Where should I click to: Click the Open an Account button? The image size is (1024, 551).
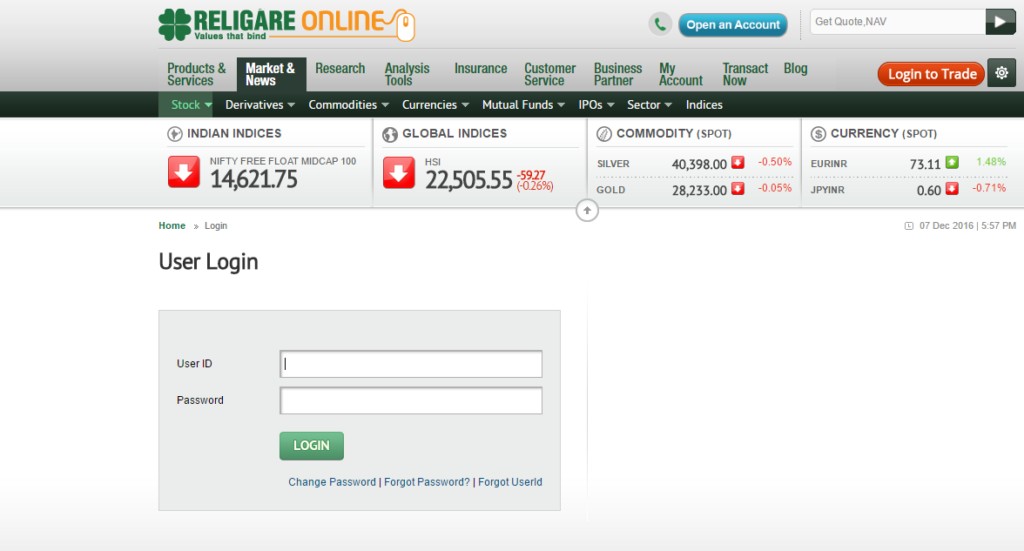(x=733, y=25)
